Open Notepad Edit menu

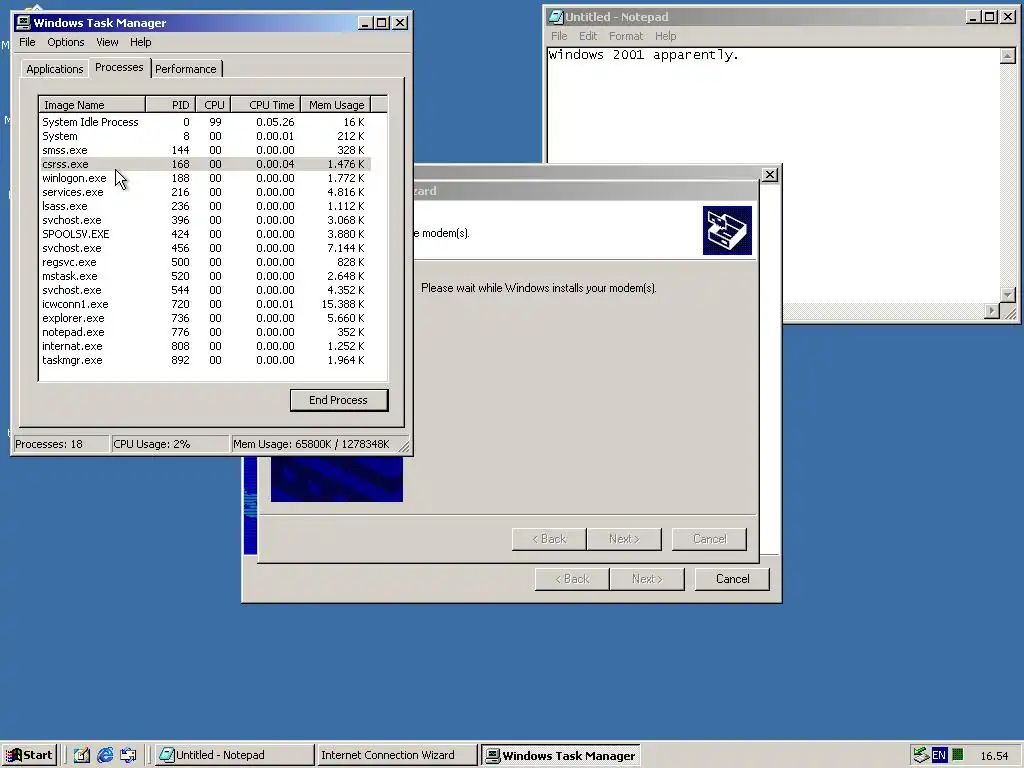(588, 36)
